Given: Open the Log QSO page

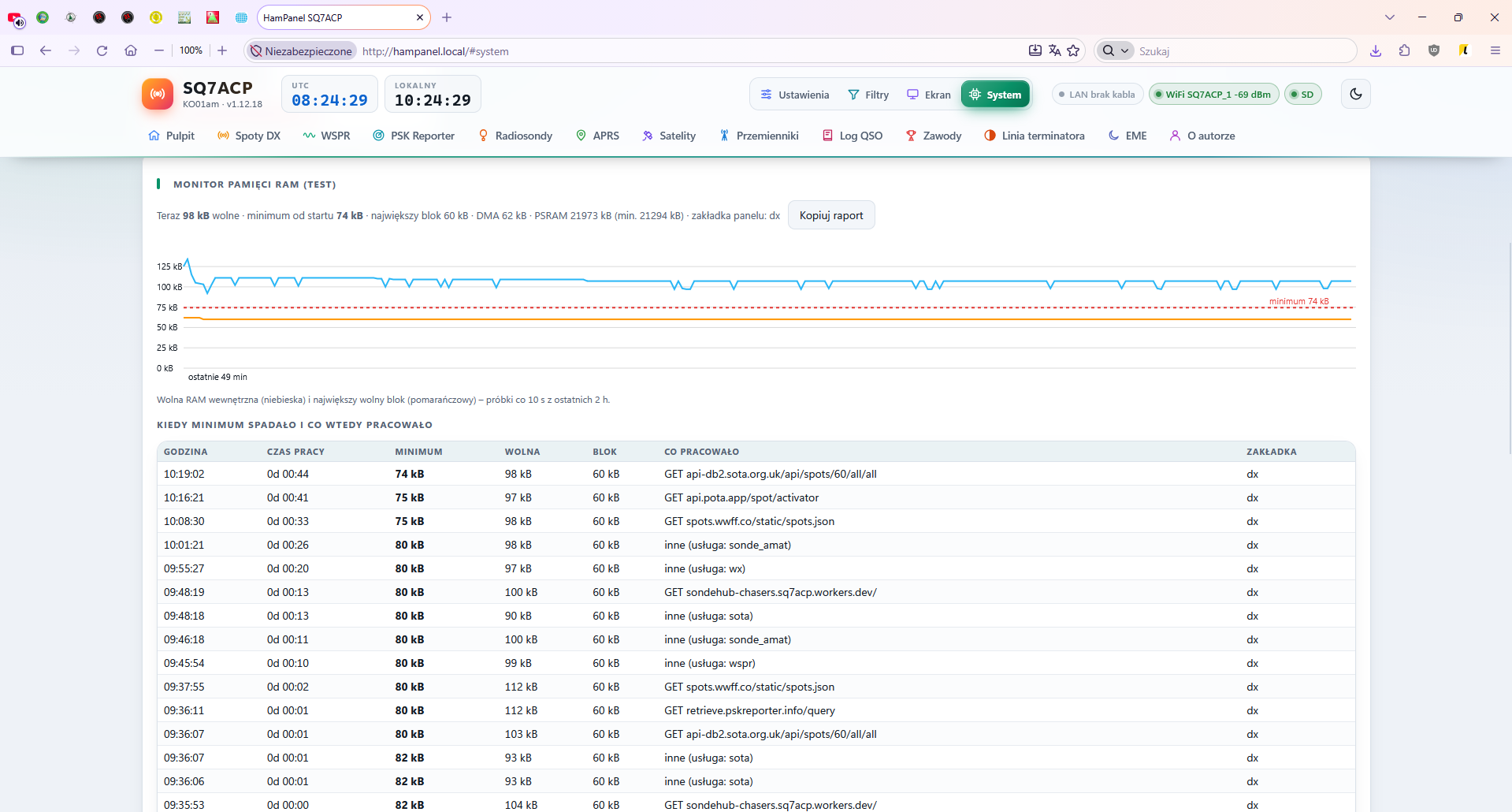Looking at the screenshot, I should (x=853, y=136).
